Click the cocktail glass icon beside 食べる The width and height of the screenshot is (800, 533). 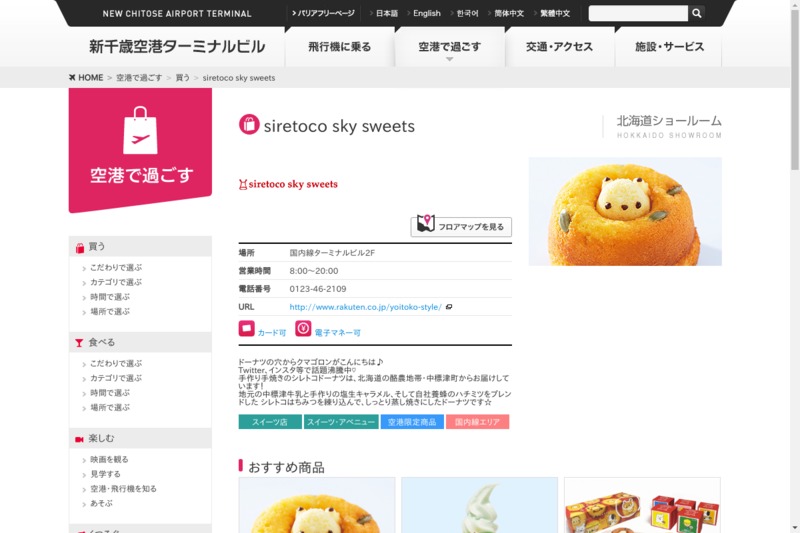coord(80,343)
